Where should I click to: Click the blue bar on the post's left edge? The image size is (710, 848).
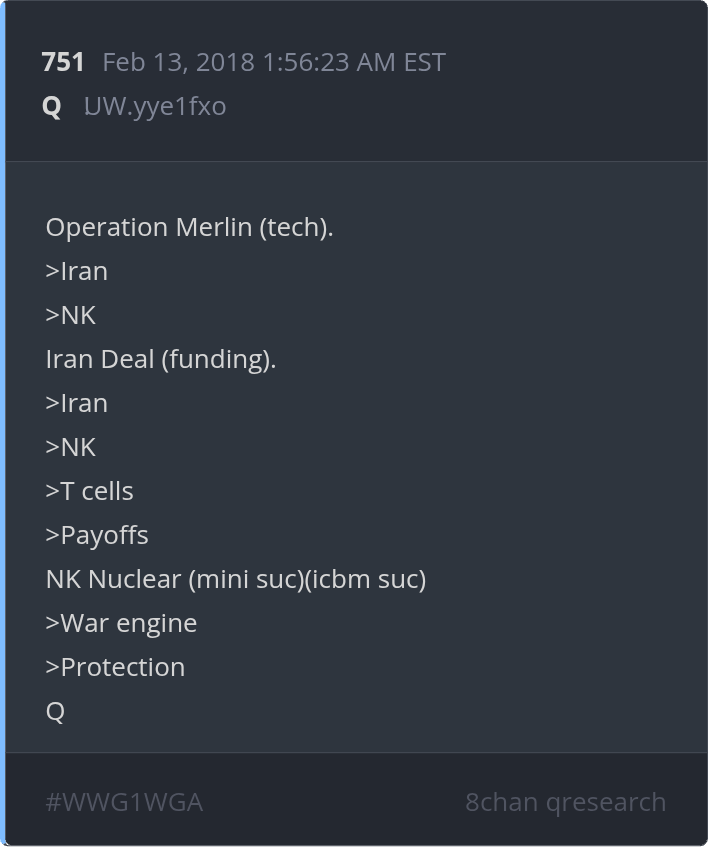click(x=3, y=424)
